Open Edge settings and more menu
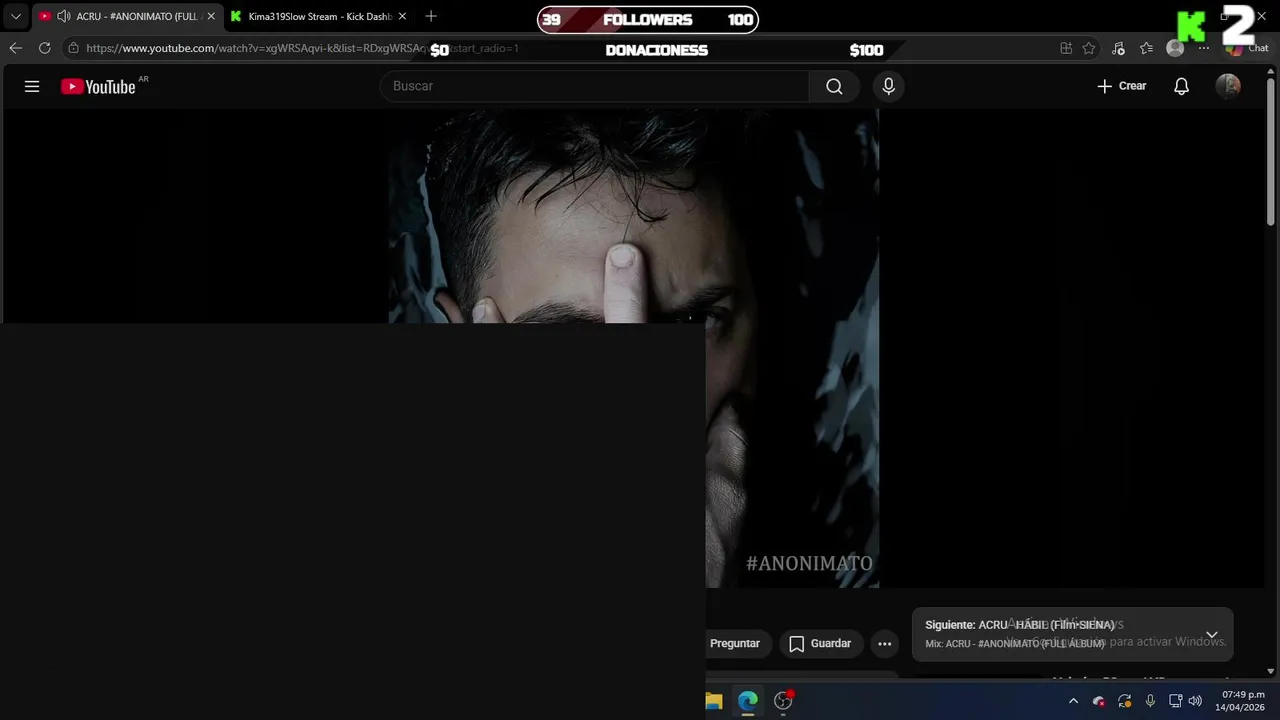The height and width of the screenshot is (720, 1280). point(1203,48)
